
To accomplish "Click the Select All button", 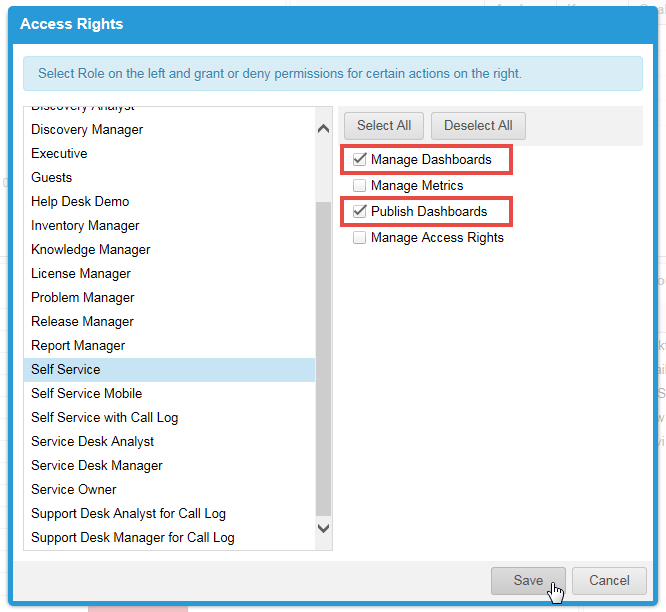I will (x=384, y=126).
